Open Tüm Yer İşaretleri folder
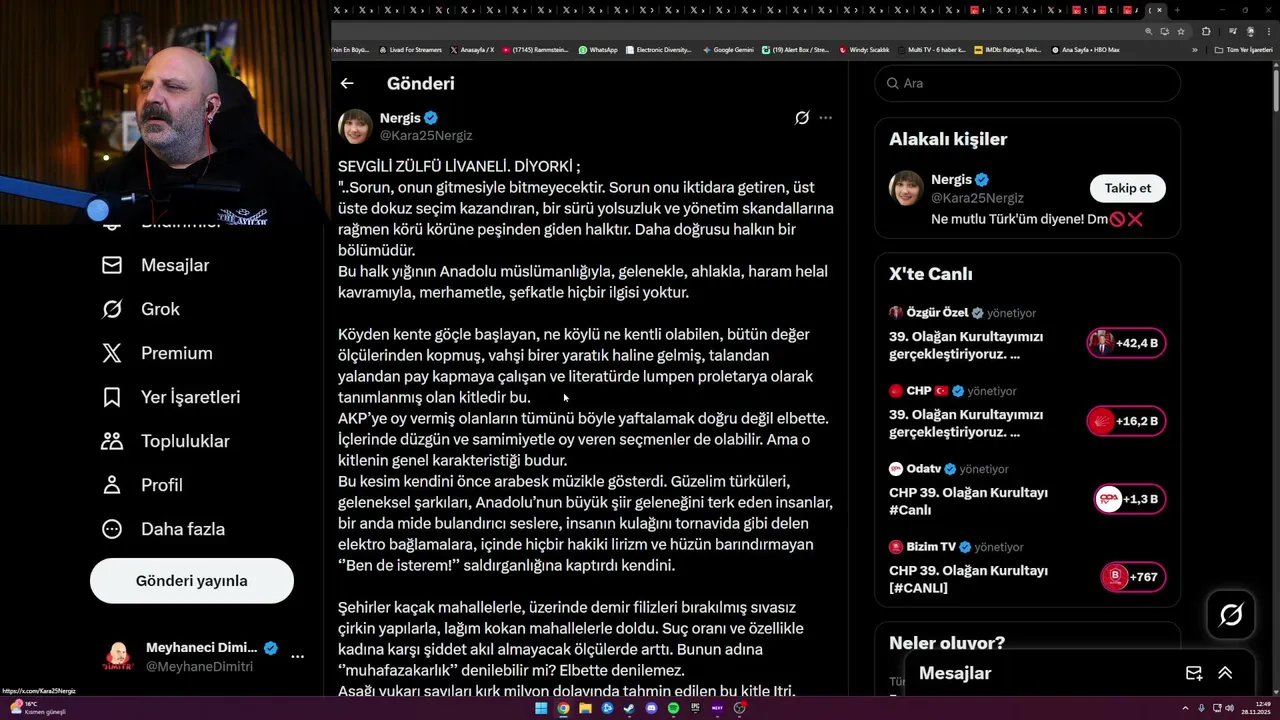1280x720 pixels. [x=1245, y=49]
